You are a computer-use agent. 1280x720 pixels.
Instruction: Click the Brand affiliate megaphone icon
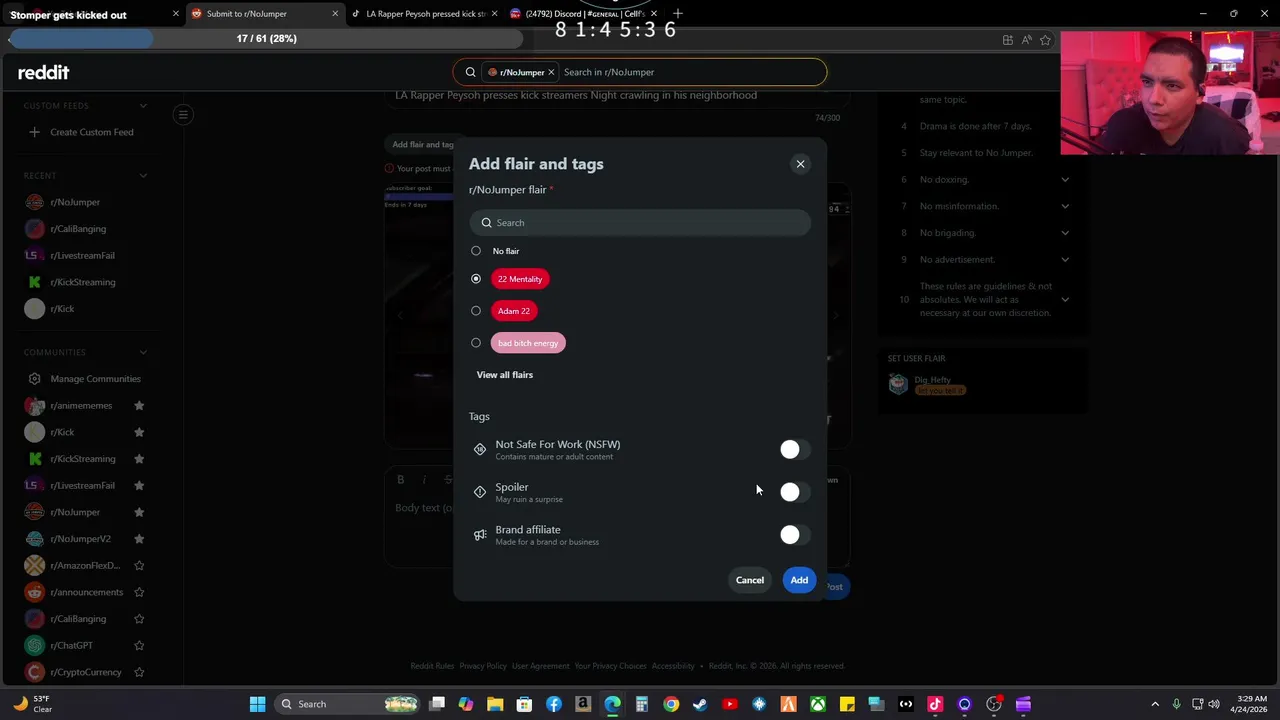tap(480, 535)
